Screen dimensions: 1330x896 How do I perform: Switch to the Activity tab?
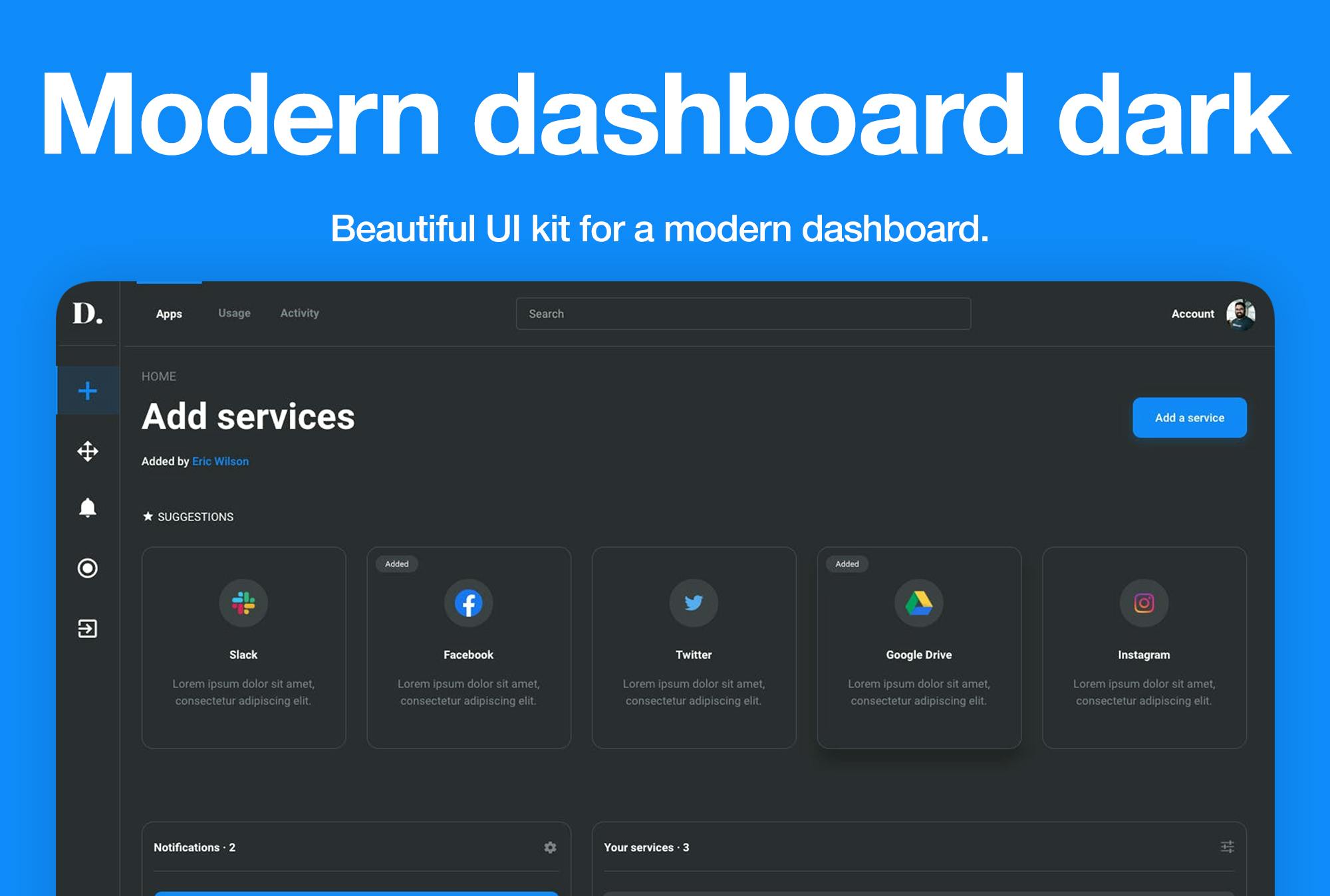300,313
